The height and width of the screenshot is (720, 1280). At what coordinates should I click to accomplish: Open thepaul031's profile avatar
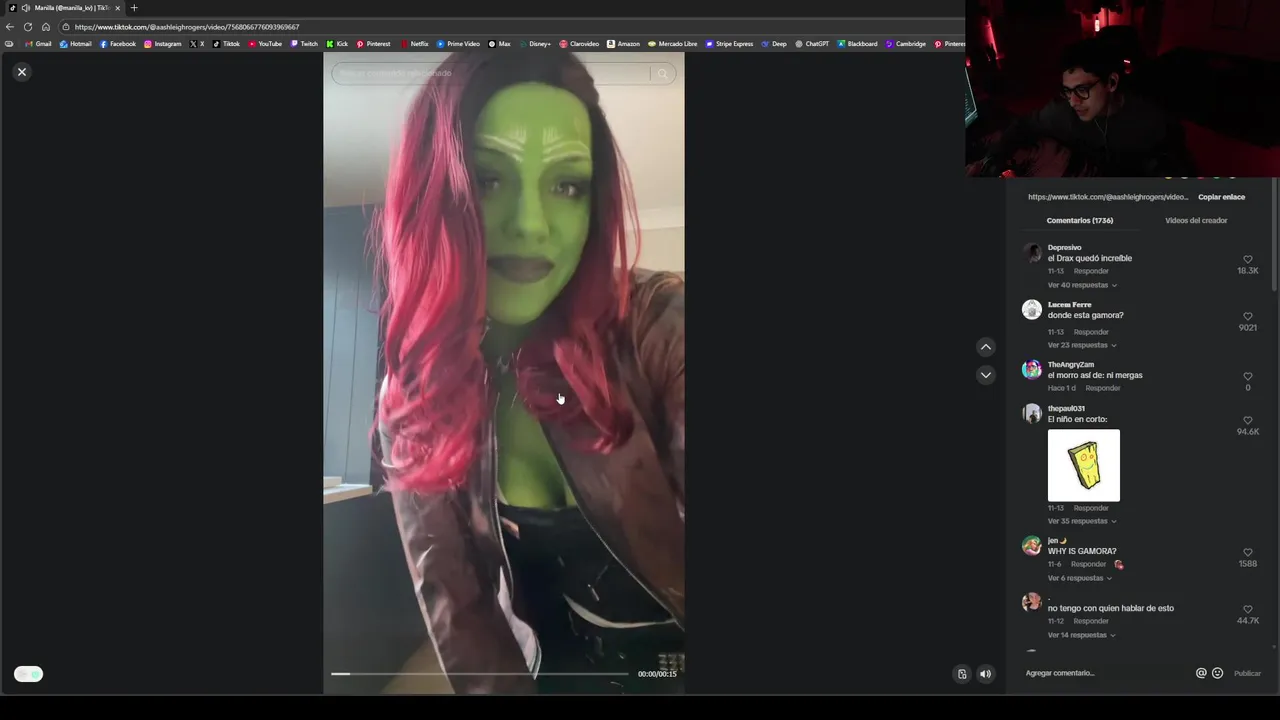pyautogui.click(x=1032, y=414)
